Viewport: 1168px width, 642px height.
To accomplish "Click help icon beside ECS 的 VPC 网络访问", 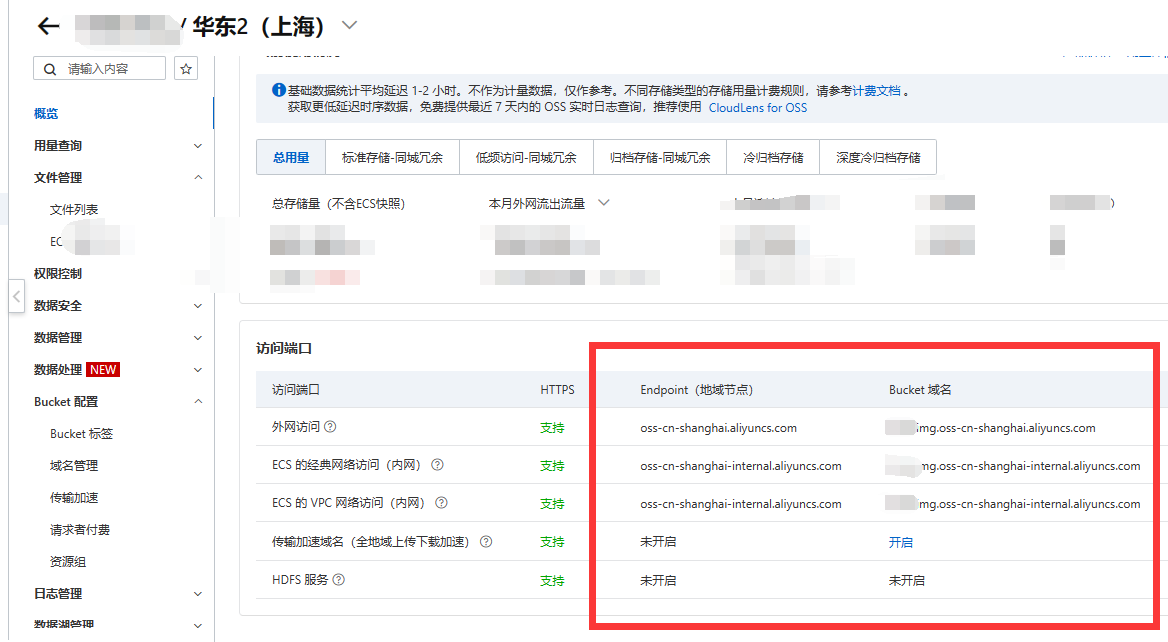I will pyautogui.click(x=441, y=503).
